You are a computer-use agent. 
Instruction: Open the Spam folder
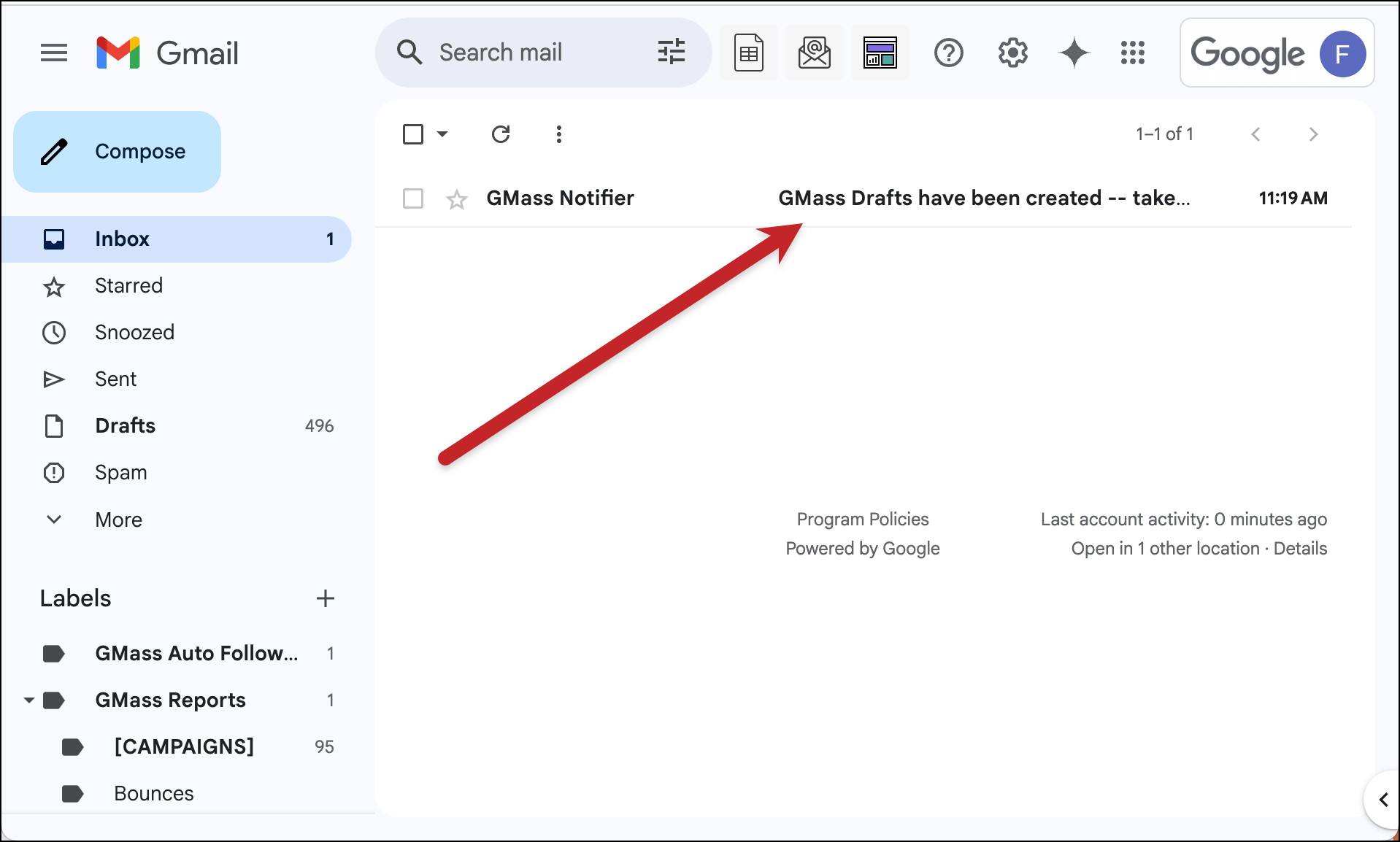[x=177, y=473]
